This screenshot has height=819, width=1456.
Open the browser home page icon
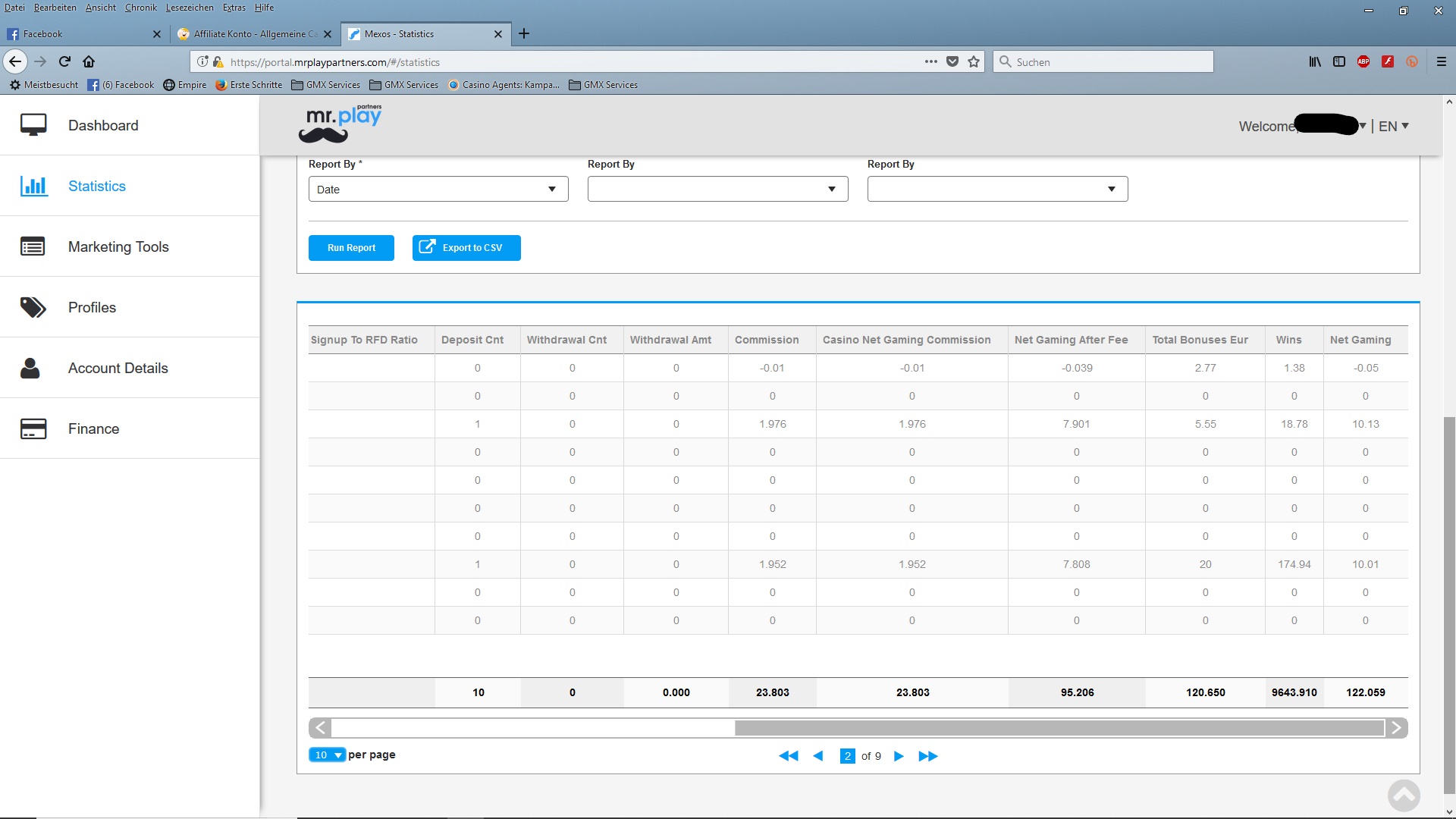[89, 61]
